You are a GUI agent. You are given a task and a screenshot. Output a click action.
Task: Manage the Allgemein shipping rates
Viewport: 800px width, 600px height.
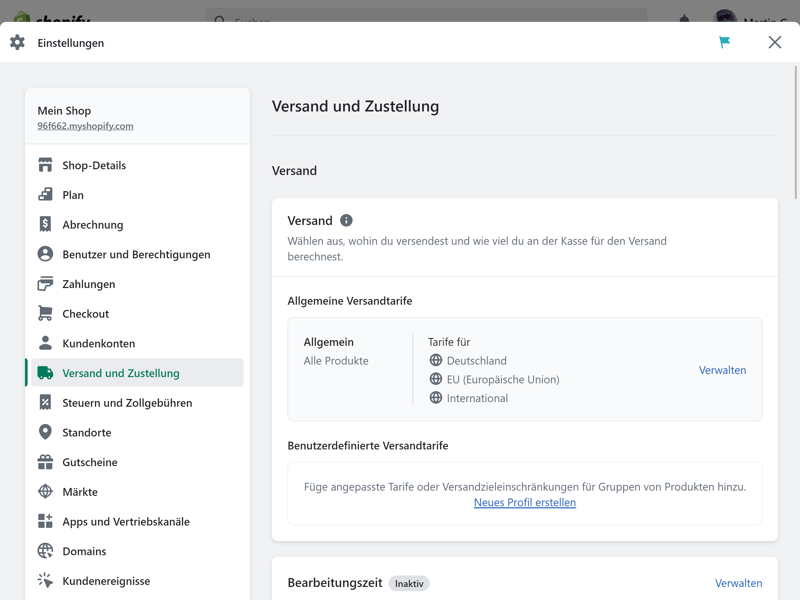pos(722,370)
